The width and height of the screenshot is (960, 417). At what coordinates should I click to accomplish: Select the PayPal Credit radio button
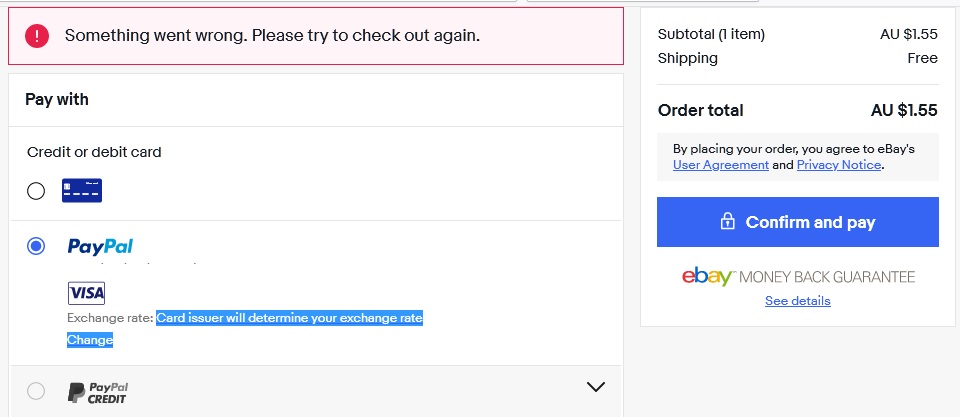click(x=36, y=391)
